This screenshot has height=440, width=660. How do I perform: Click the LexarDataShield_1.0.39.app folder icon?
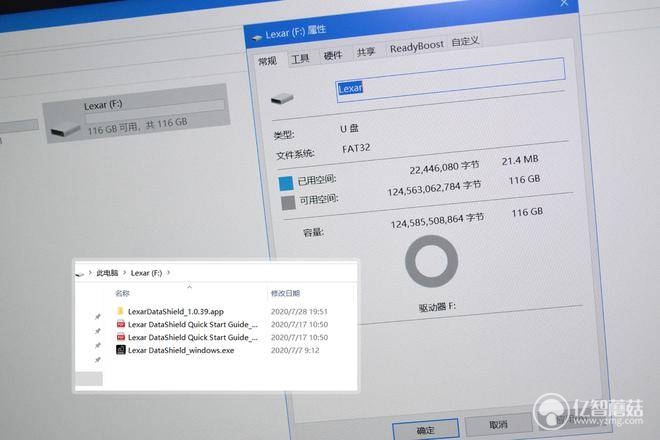[120, 311]
